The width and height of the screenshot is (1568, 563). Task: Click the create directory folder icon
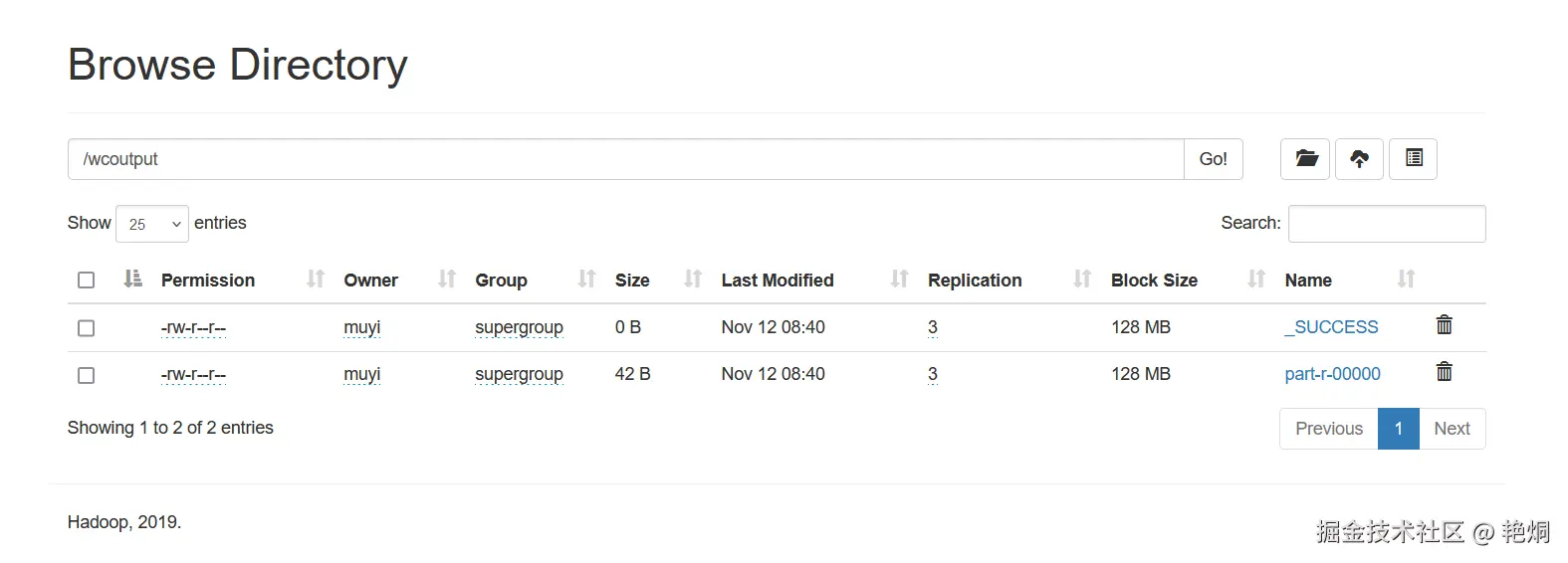click(x=1305, y=159)
